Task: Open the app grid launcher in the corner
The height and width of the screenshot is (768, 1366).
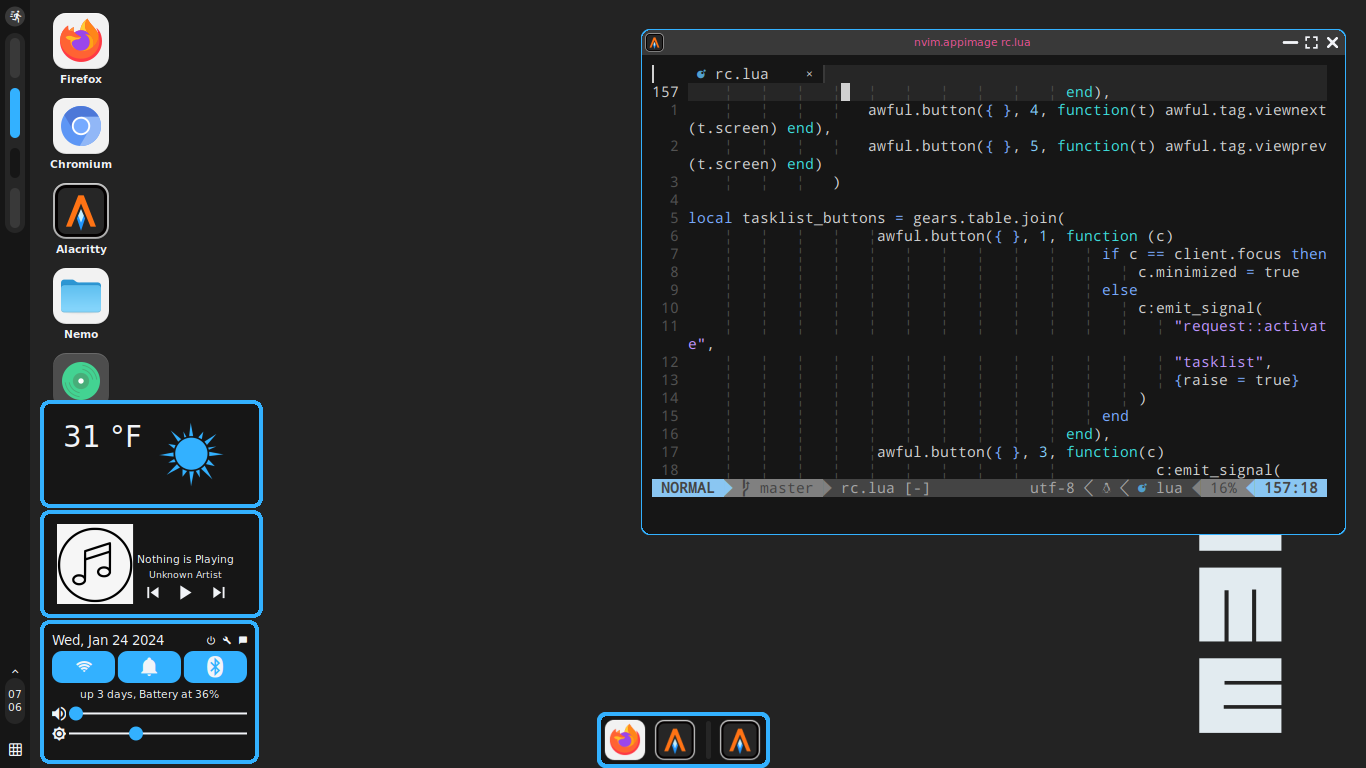Action: [x=15, y=748]
